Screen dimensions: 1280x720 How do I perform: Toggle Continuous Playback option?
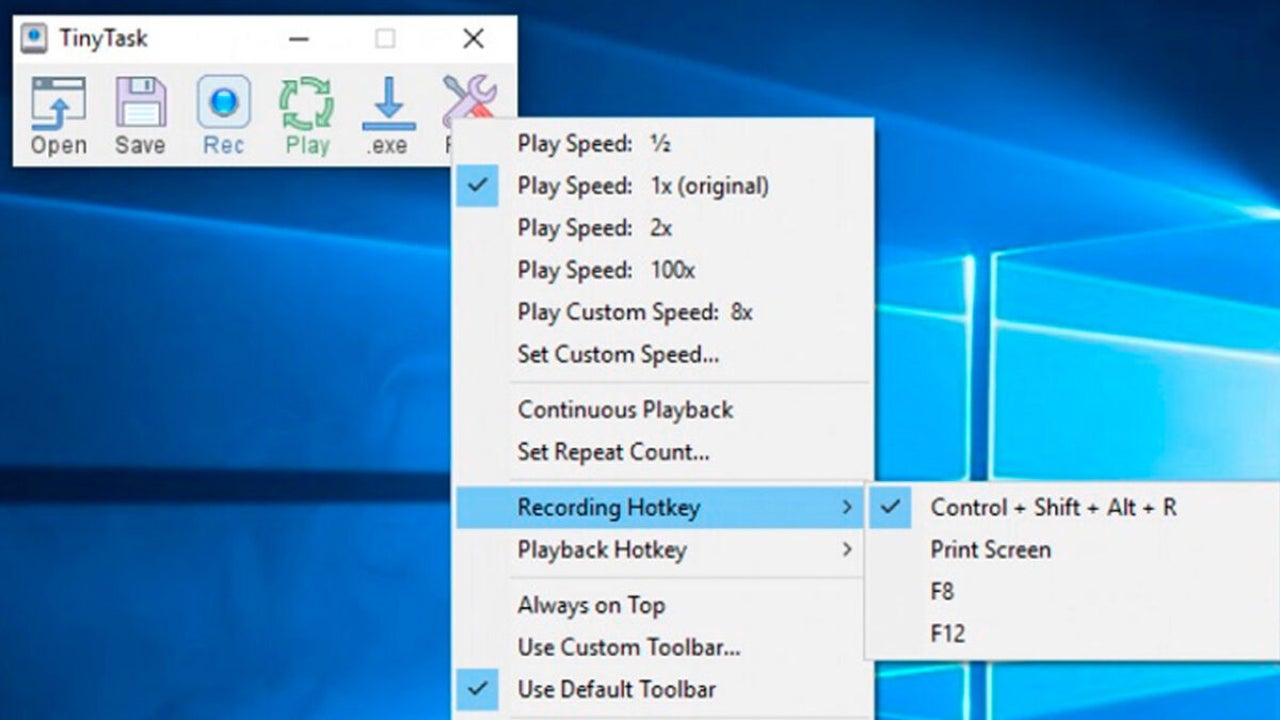(664, 410)
